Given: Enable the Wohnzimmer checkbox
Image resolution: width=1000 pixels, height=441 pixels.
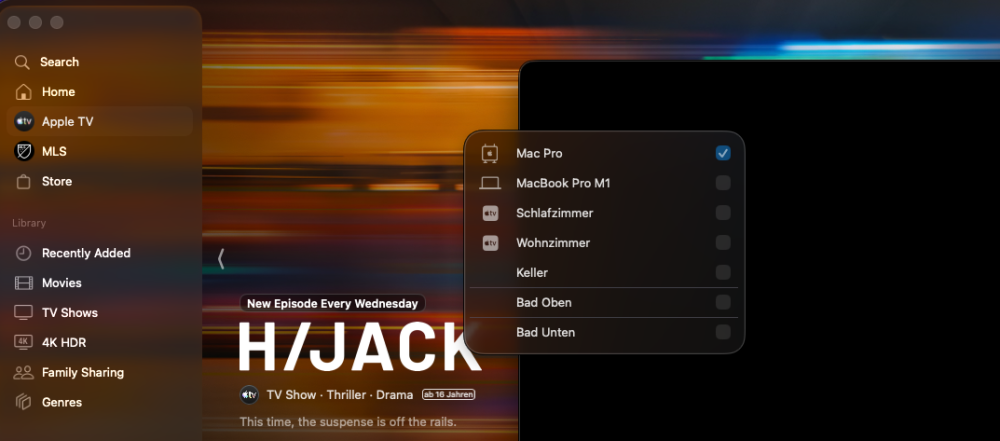Looking at the screenshot, I should point(723,243).
